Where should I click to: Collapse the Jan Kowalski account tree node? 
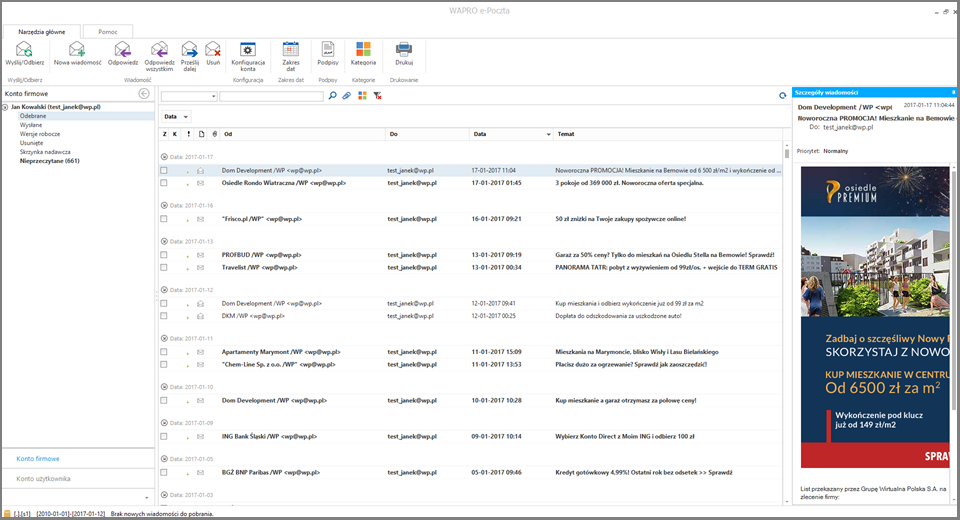point(5,107)
